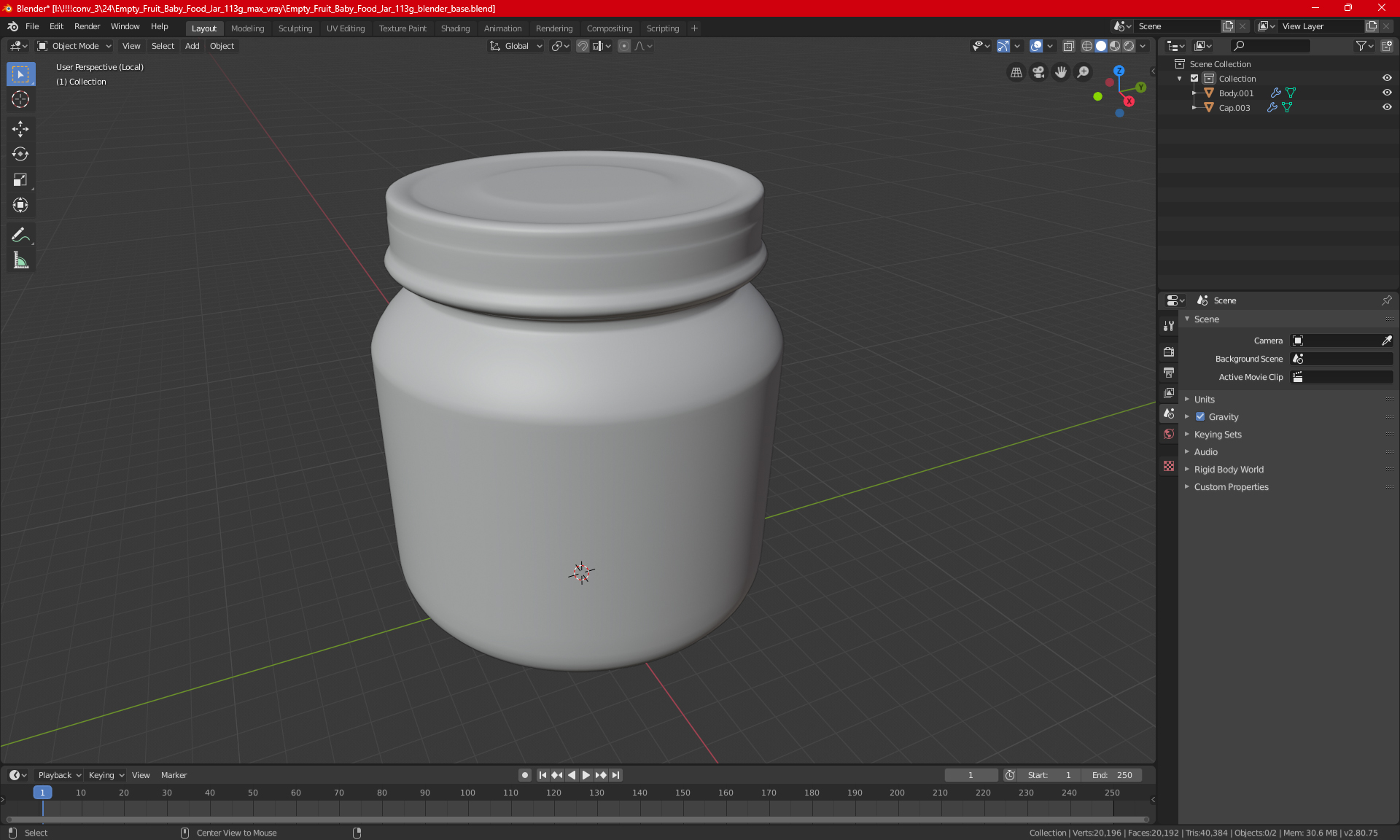Expand the Units panel
Screen dimensions: 1400x840
[1205, 400]
